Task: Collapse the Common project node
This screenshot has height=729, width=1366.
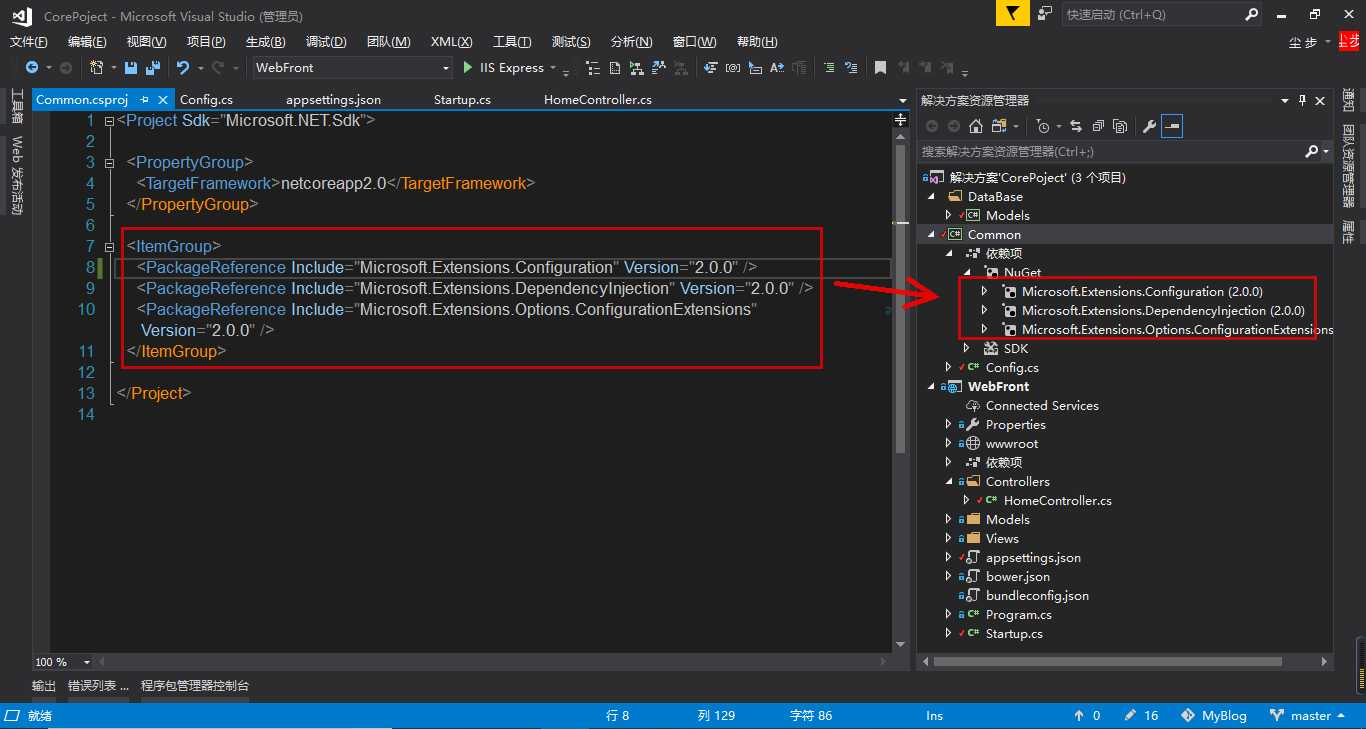Action: coord(931,234)
